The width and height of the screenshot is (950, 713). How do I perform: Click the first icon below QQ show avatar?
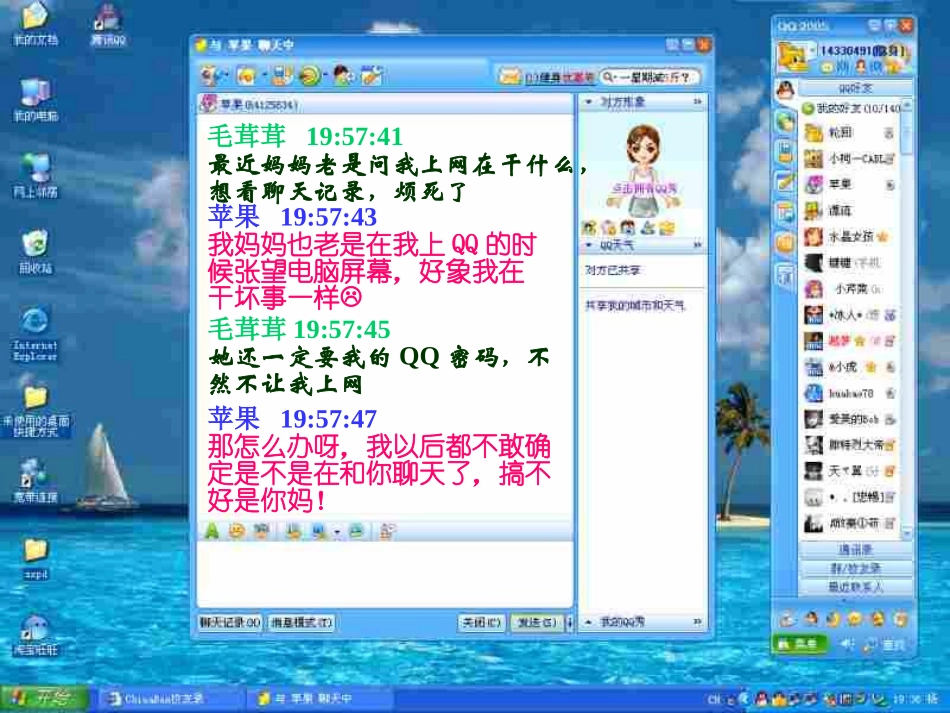click(590, 228)
